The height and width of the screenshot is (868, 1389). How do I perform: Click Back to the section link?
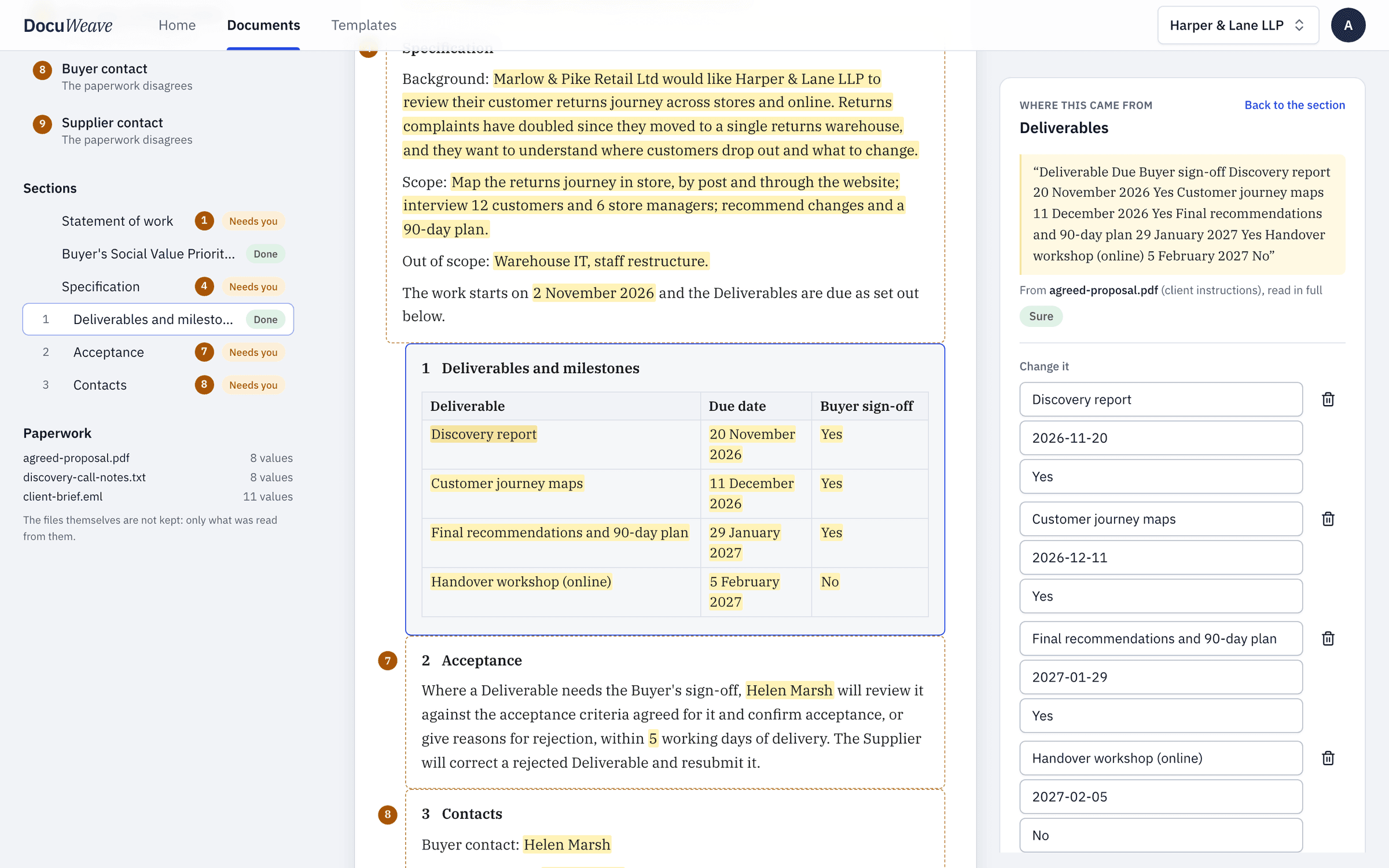pos(1295,105)
